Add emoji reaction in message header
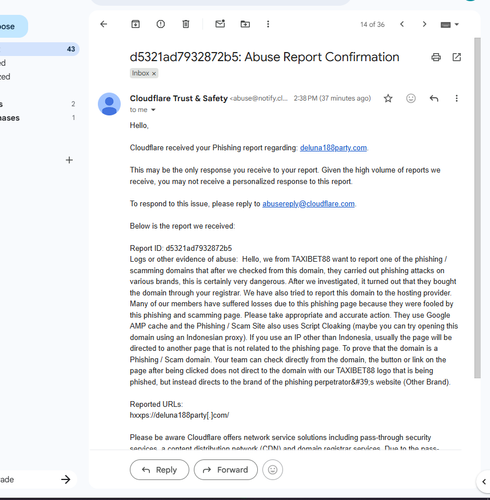The height and width of the screenshot is (500, 490). point(411,98)
